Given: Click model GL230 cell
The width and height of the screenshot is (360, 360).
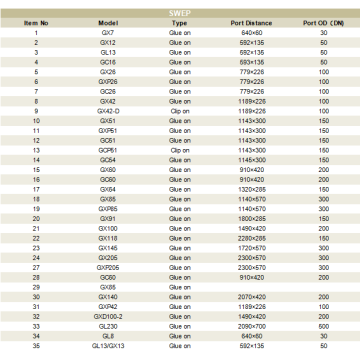Looking at the screenshot, I should point(108,326).
